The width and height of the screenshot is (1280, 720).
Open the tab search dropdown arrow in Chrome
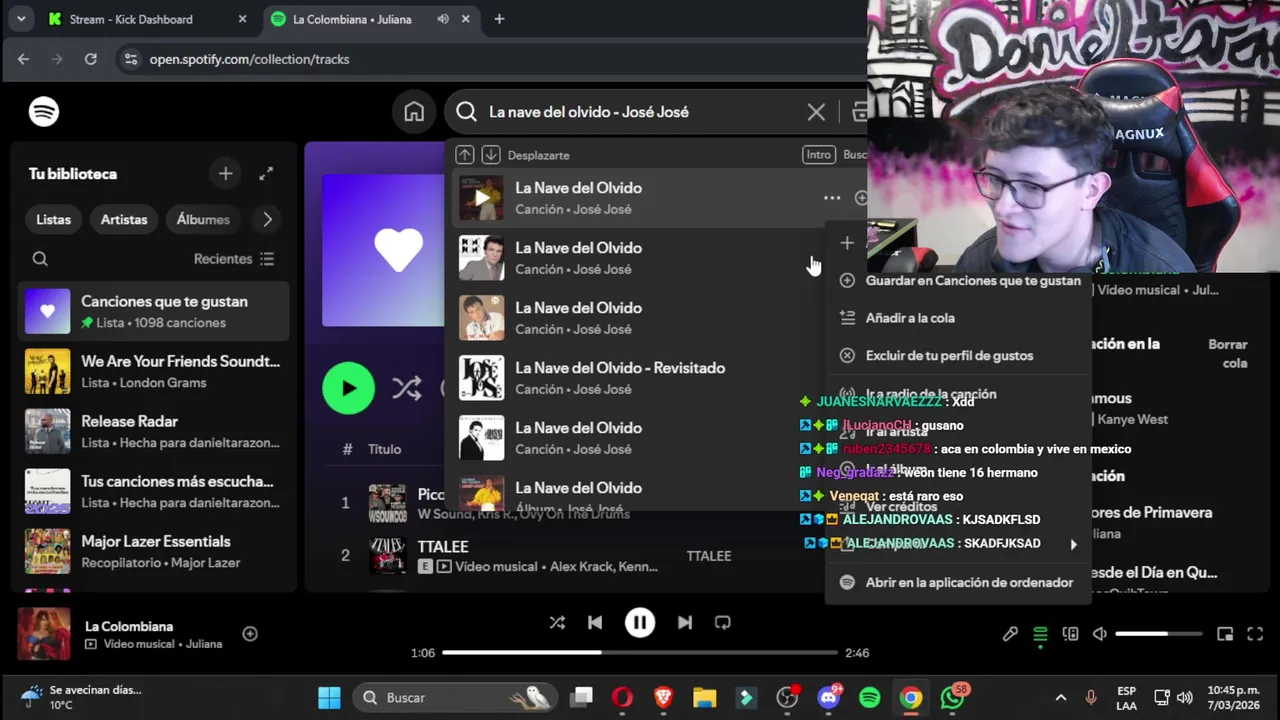coord(20,19)
